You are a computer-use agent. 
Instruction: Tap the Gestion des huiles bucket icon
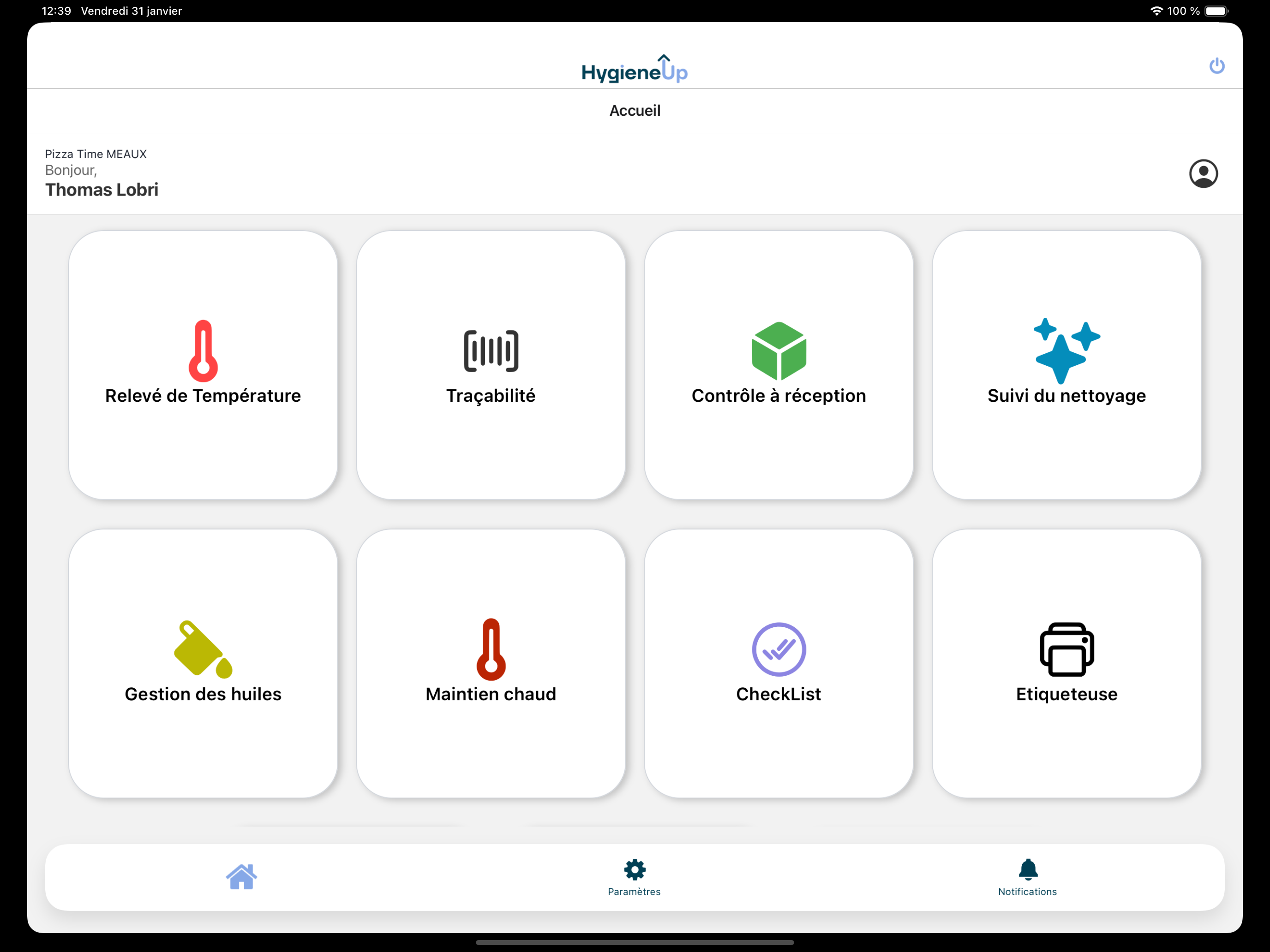click(x=203, y=649)
